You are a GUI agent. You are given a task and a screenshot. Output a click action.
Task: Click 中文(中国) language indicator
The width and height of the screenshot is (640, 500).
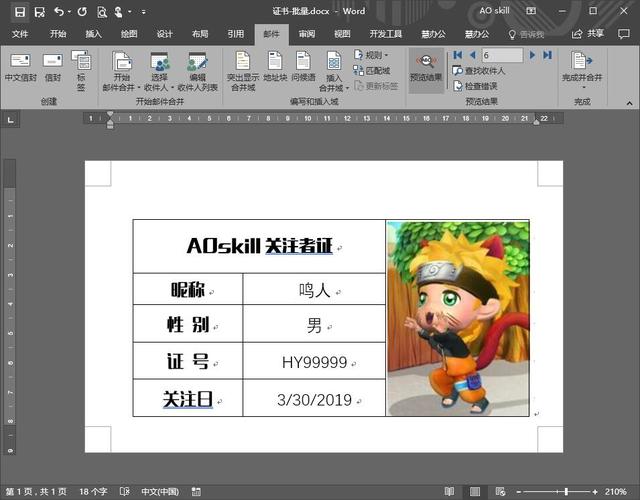[160, 491]
